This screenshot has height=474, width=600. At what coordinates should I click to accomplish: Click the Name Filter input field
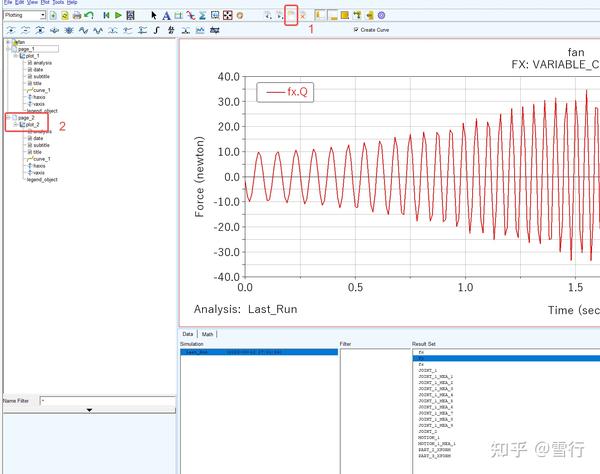point(105,400)
